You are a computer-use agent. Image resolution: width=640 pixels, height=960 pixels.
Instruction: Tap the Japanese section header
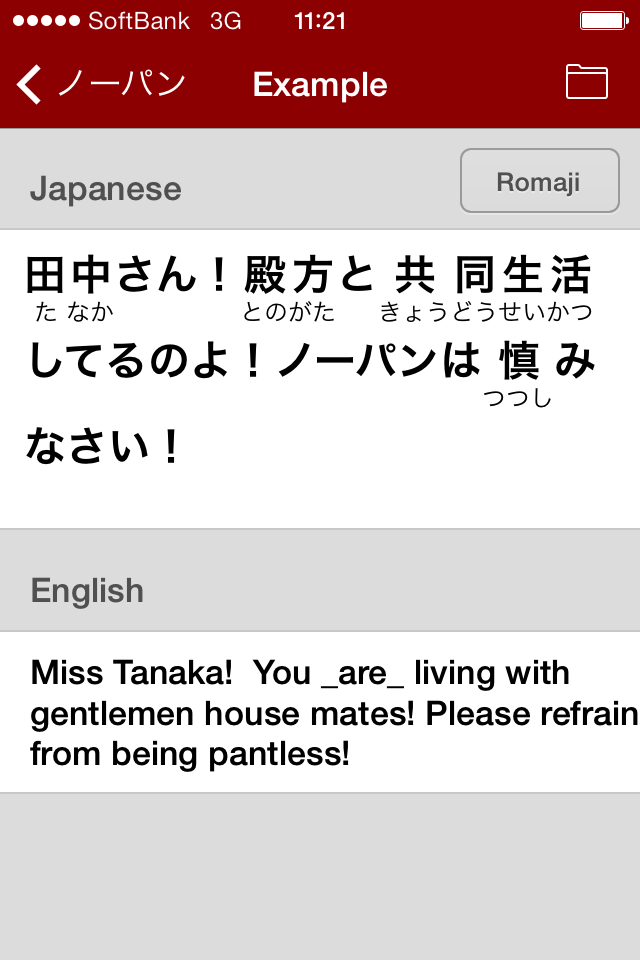point(106,189)
